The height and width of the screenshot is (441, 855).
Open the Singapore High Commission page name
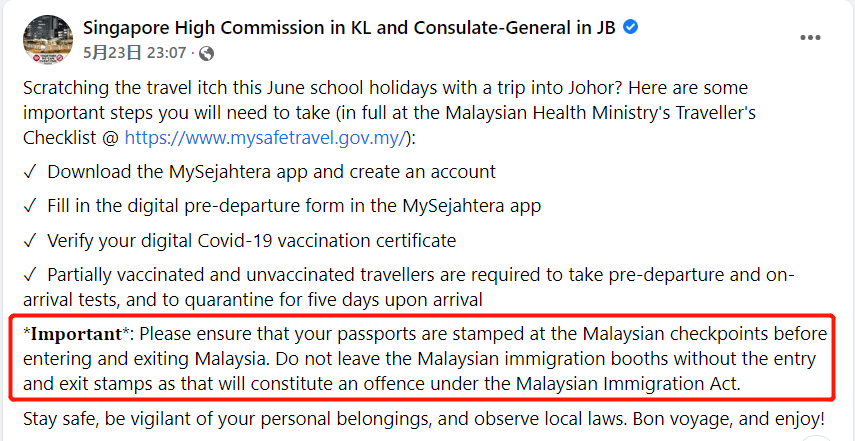tap(350, 27)
